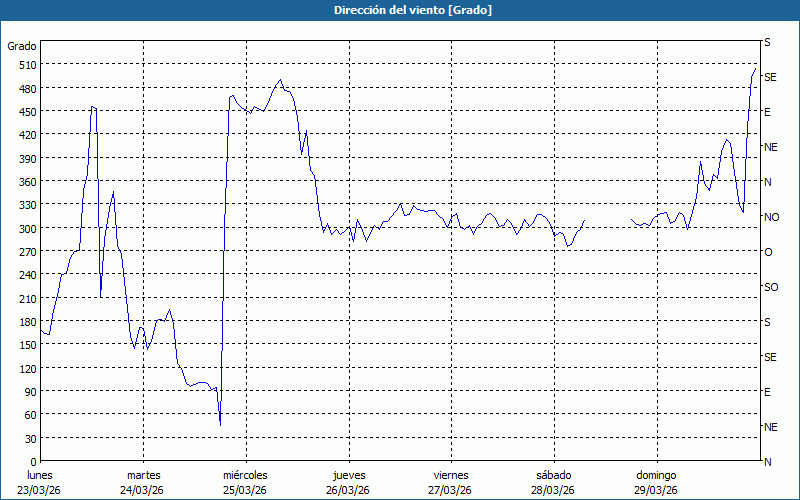Click the 150 label on left axis
The image size is (800, 500).
coord(24,345)
